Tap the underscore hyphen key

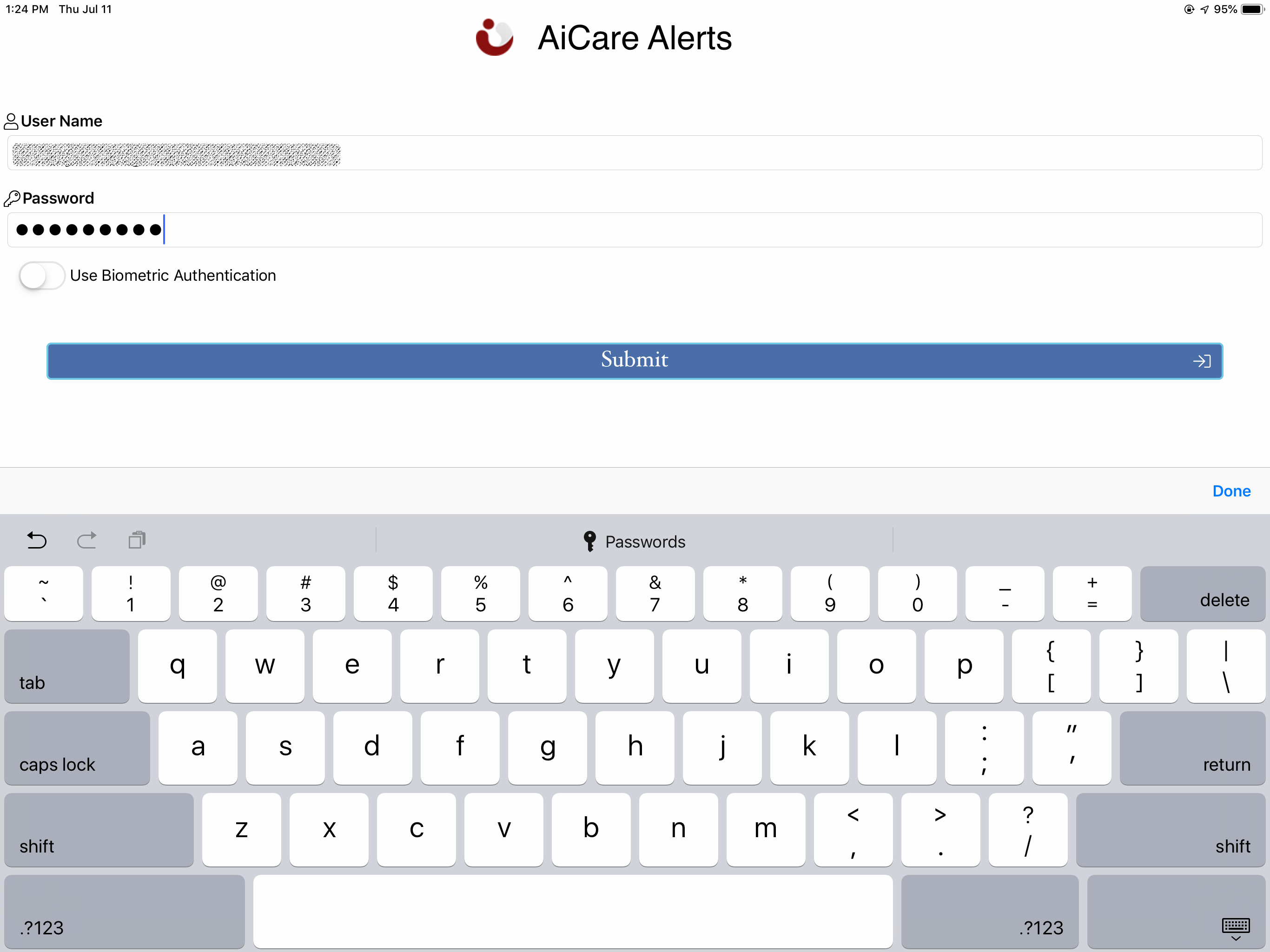(1005, 593)
